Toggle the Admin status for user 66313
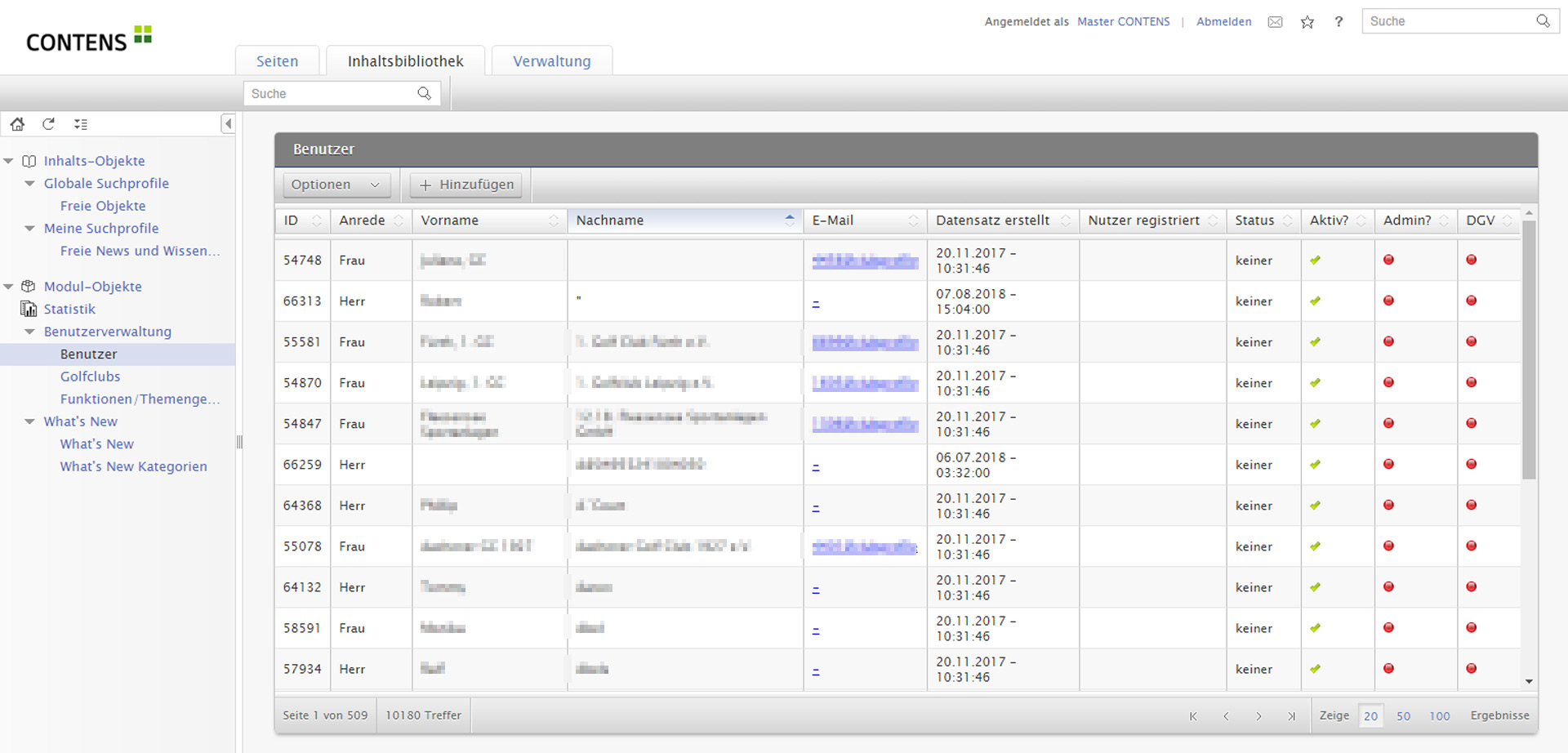 (x=1388, y=301)
